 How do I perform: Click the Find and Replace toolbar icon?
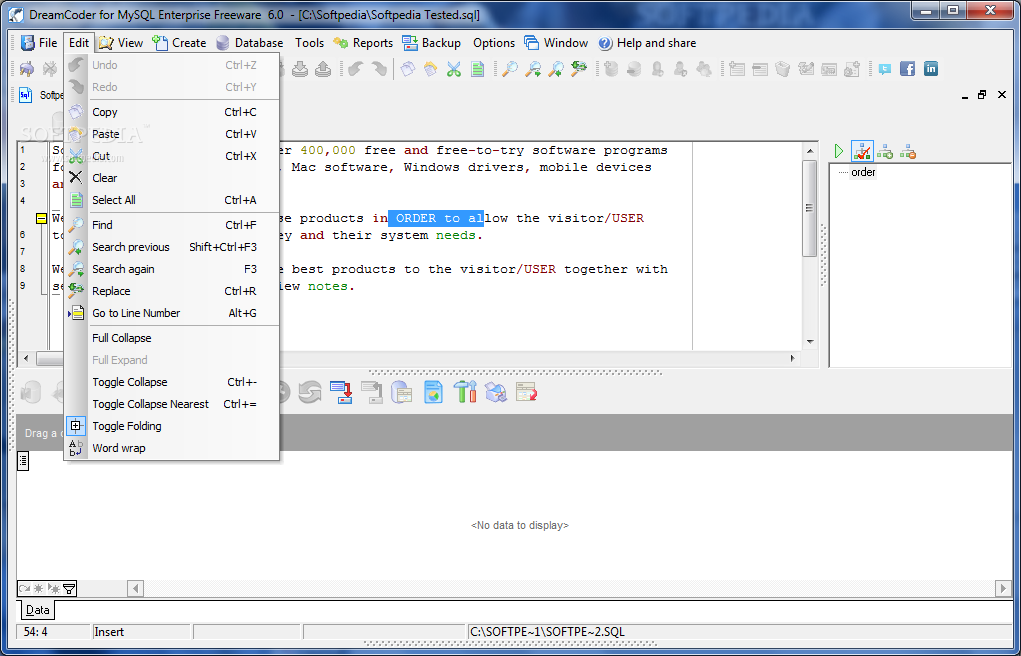click(x=579, y=68)
